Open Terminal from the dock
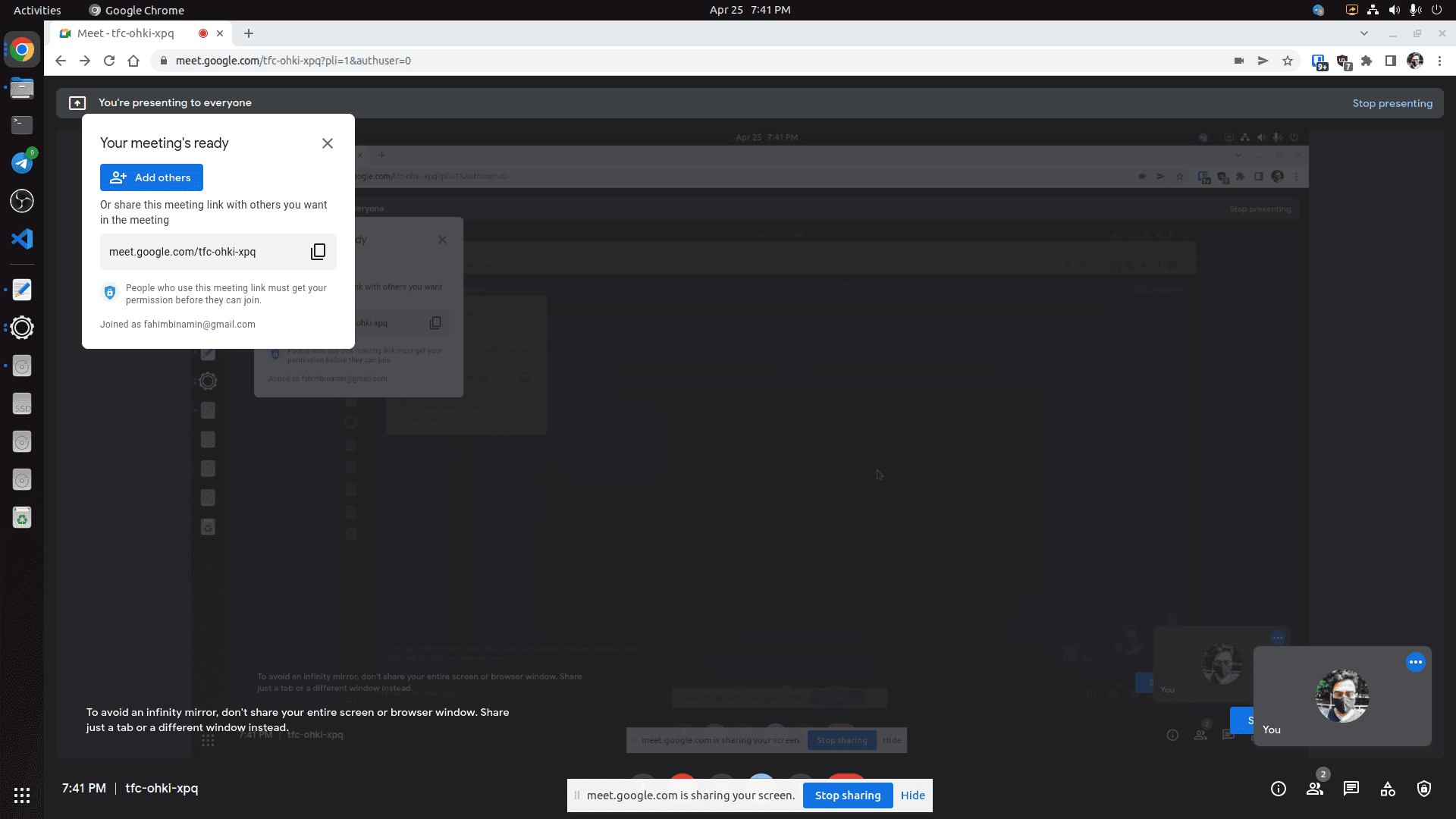The height and width of the screenshot is (819, 1456). pyautogui.click(x=22, y=124)
